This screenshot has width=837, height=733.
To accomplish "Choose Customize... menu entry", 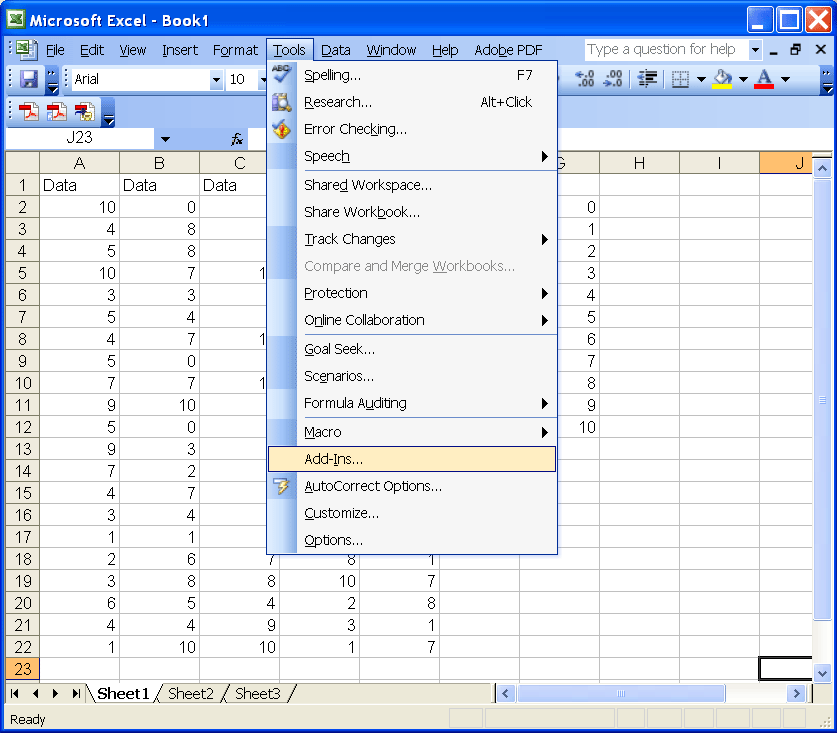I will (x=412, y=513).
